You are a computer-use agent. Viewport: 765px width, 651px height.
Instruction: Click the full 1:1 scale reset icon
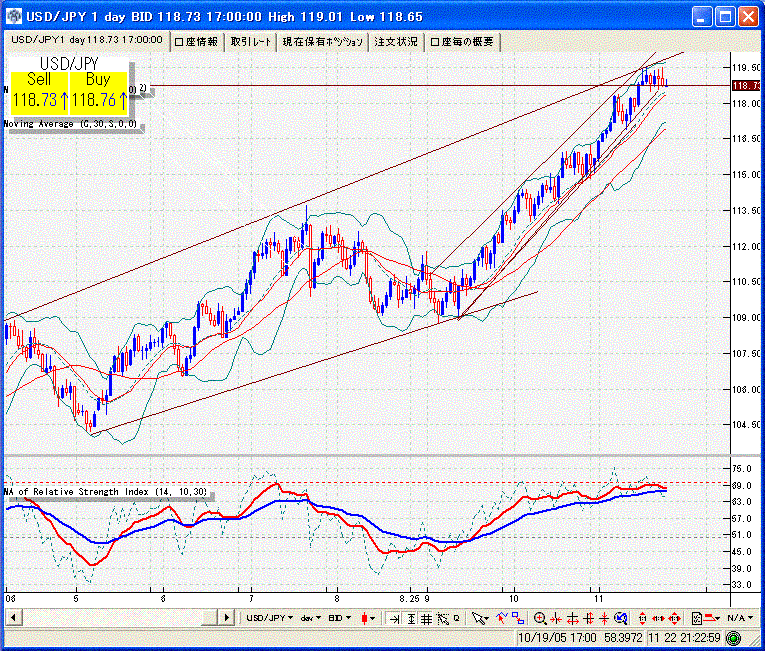coord(675,619)
